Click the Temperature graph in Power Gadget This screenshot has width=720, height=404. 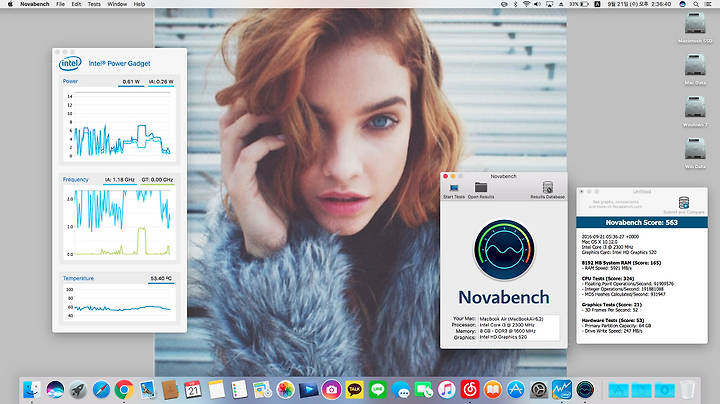click(120, 302)
